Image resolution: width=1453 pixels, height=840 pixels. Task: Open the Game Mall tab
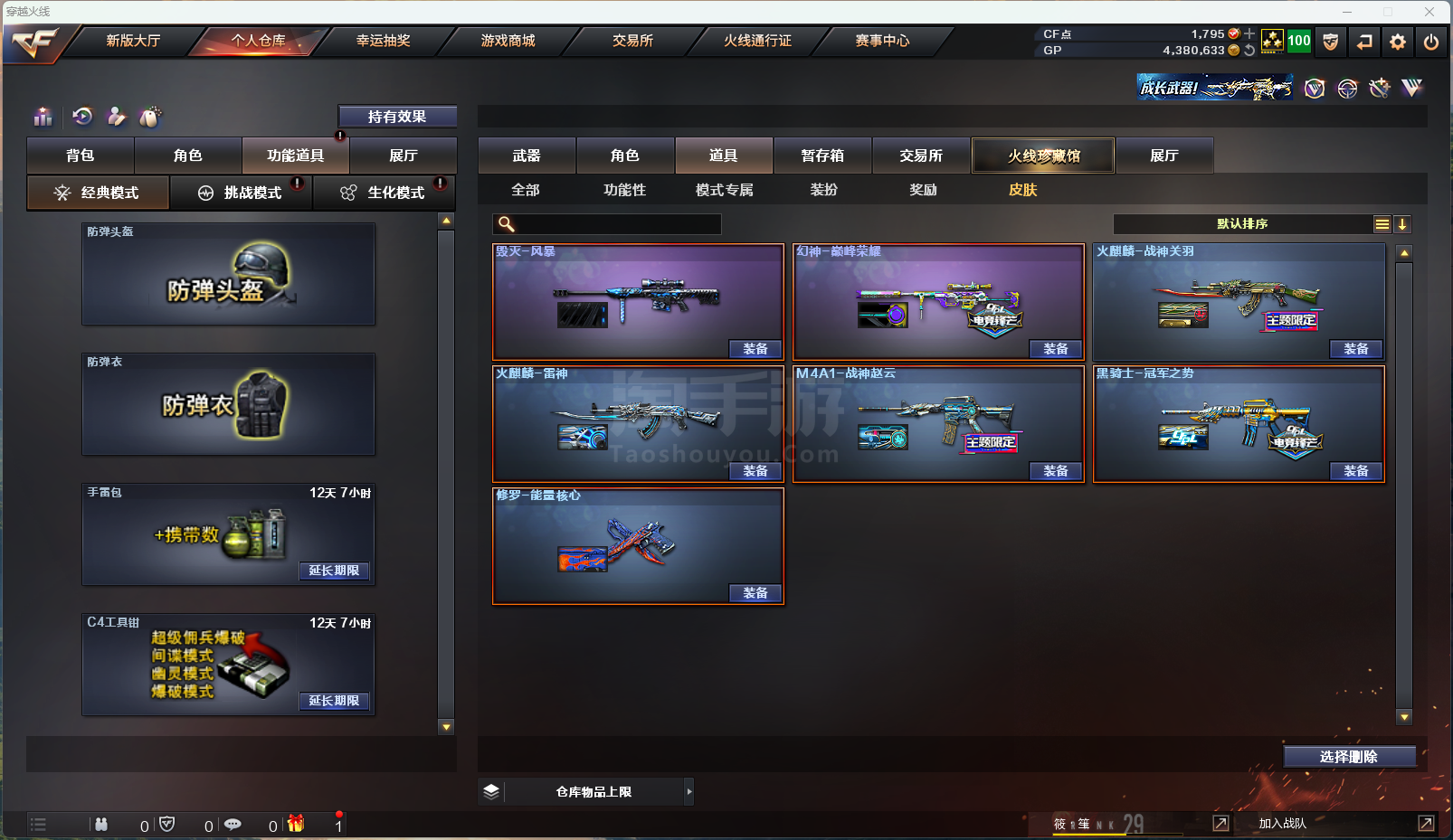click(508, 41)
